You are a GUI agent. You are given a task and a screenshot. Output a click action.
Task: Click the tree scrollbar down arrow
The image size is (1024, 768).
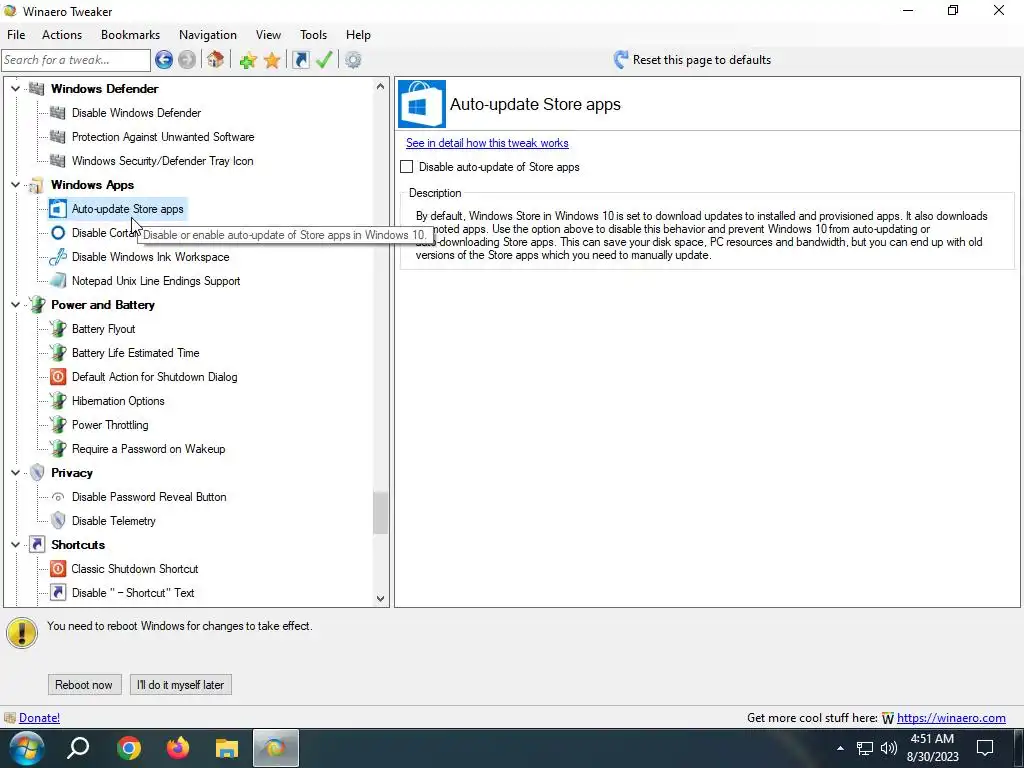pyautogui.click(x=381, y=598)
